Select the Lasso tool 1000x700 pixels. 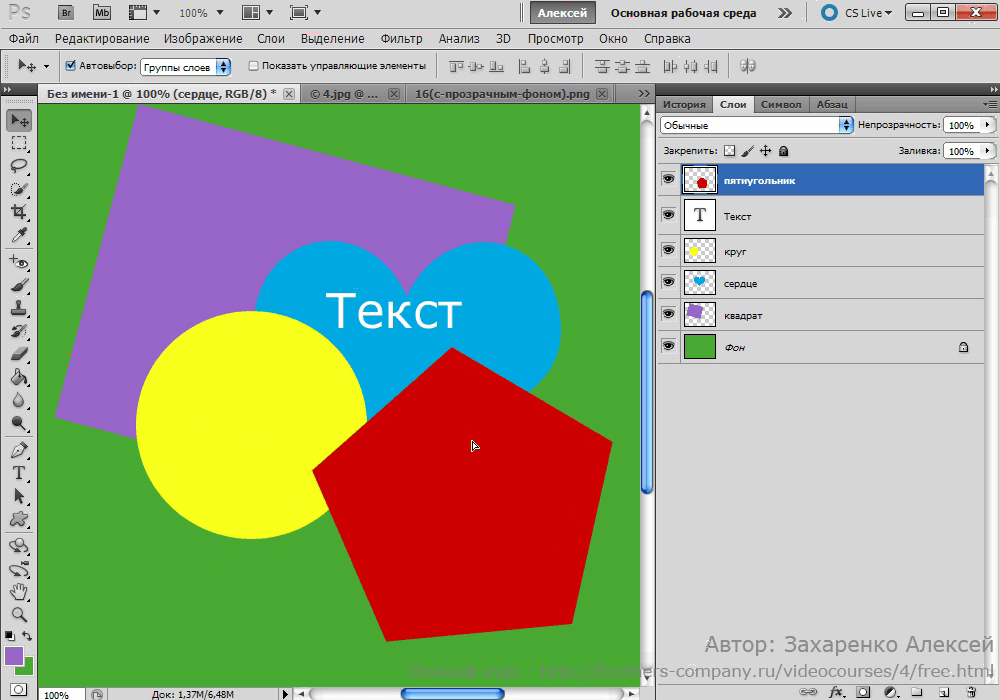pyautogui.click(x=19, y=166)
